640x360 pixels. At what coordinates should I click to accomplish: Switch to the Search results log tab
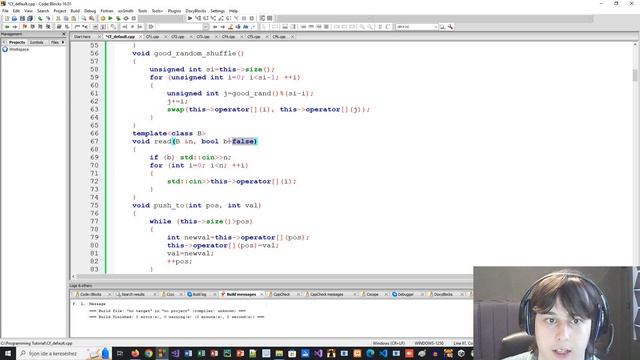pos(133,294)
